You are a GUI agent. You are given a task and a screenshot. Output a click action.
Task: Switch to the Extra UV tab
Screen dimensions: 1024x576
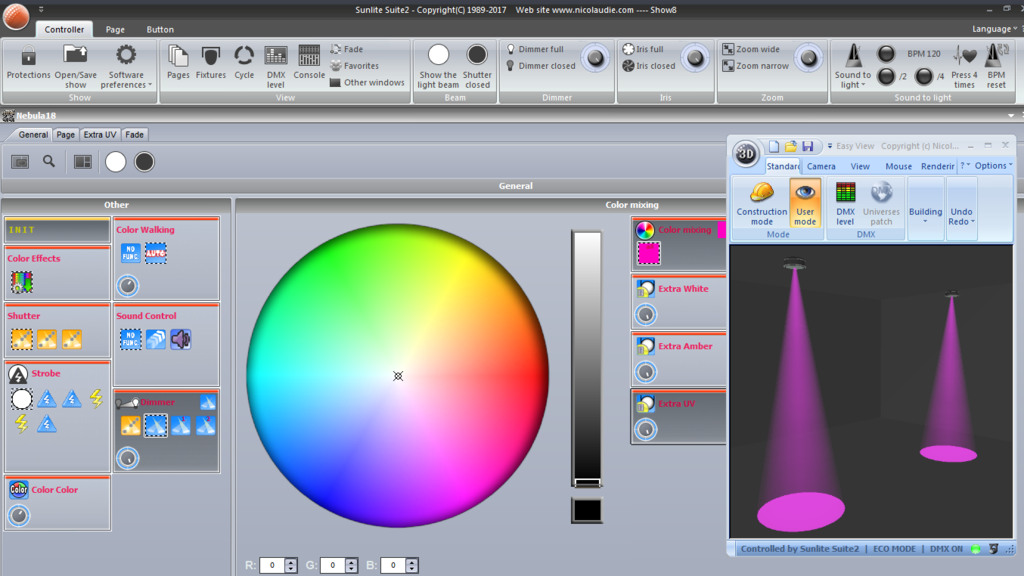[100, 135]
